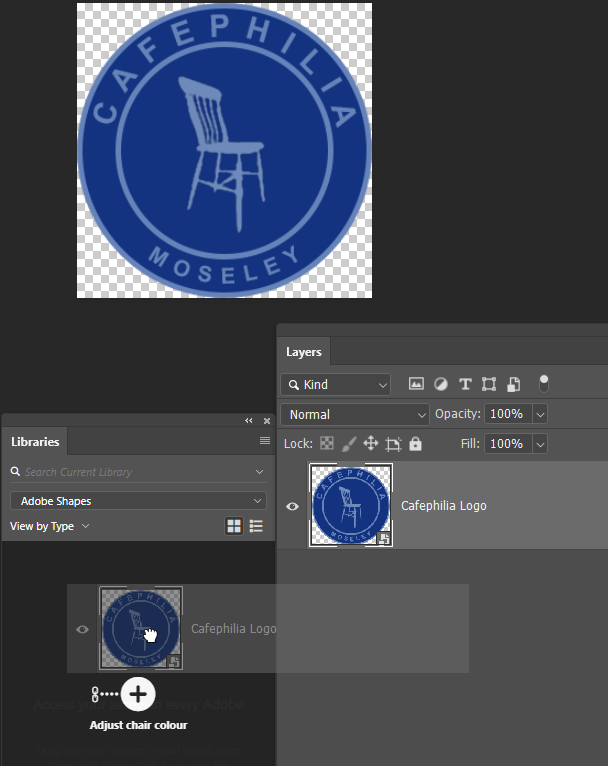Filter layers by adjustment layer icon
This screenshot has height=766, width=608.
pos(440,384)
